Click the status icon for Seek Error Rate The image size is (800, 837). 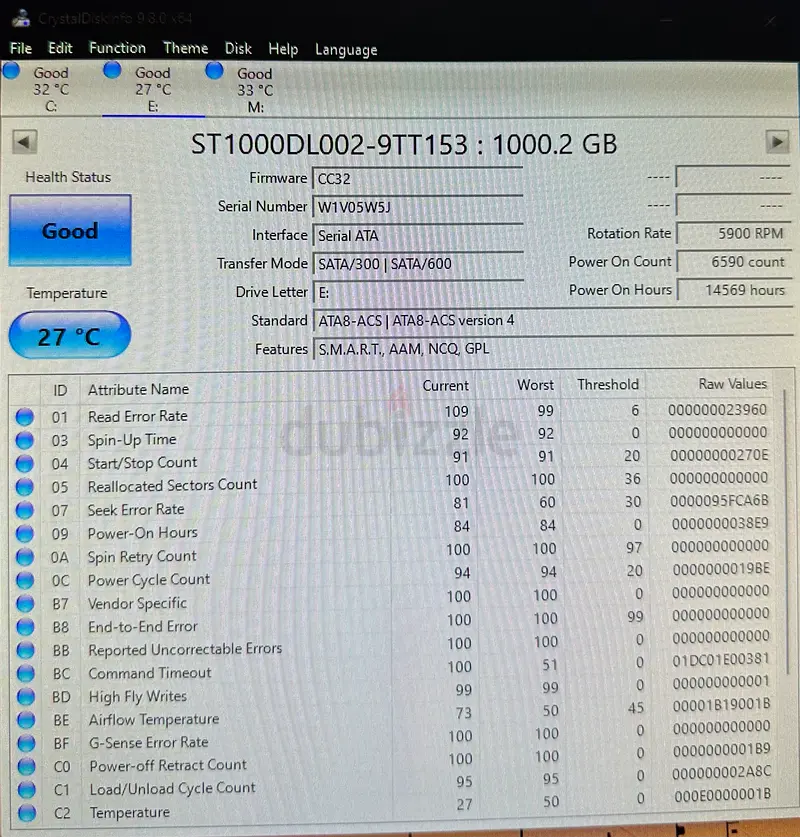coord(25,510)
